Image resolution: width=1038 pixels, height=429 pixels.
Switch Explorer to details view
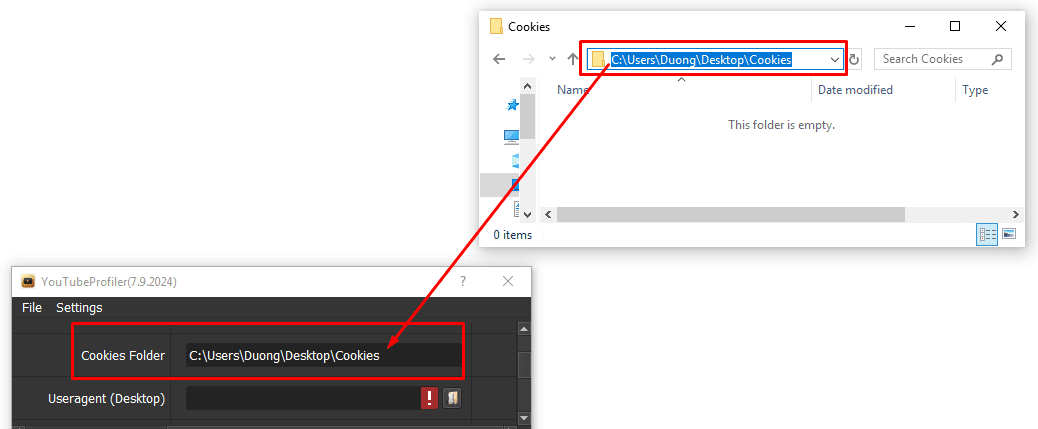pyautogui.click(x=987, y=234)
